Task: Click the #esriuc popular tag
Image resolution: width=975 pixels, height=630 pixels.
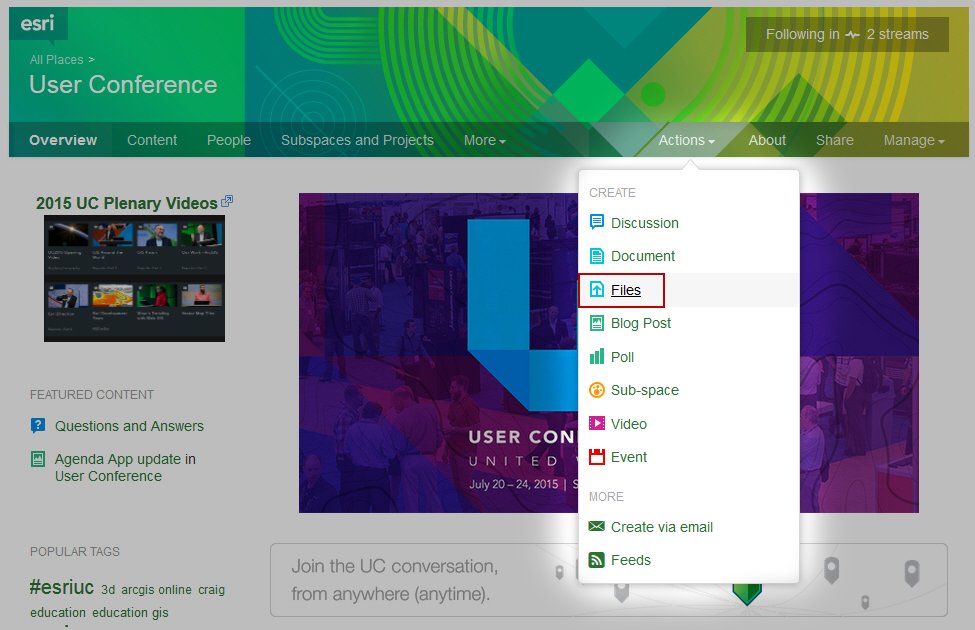Action: tap(62, 587)
